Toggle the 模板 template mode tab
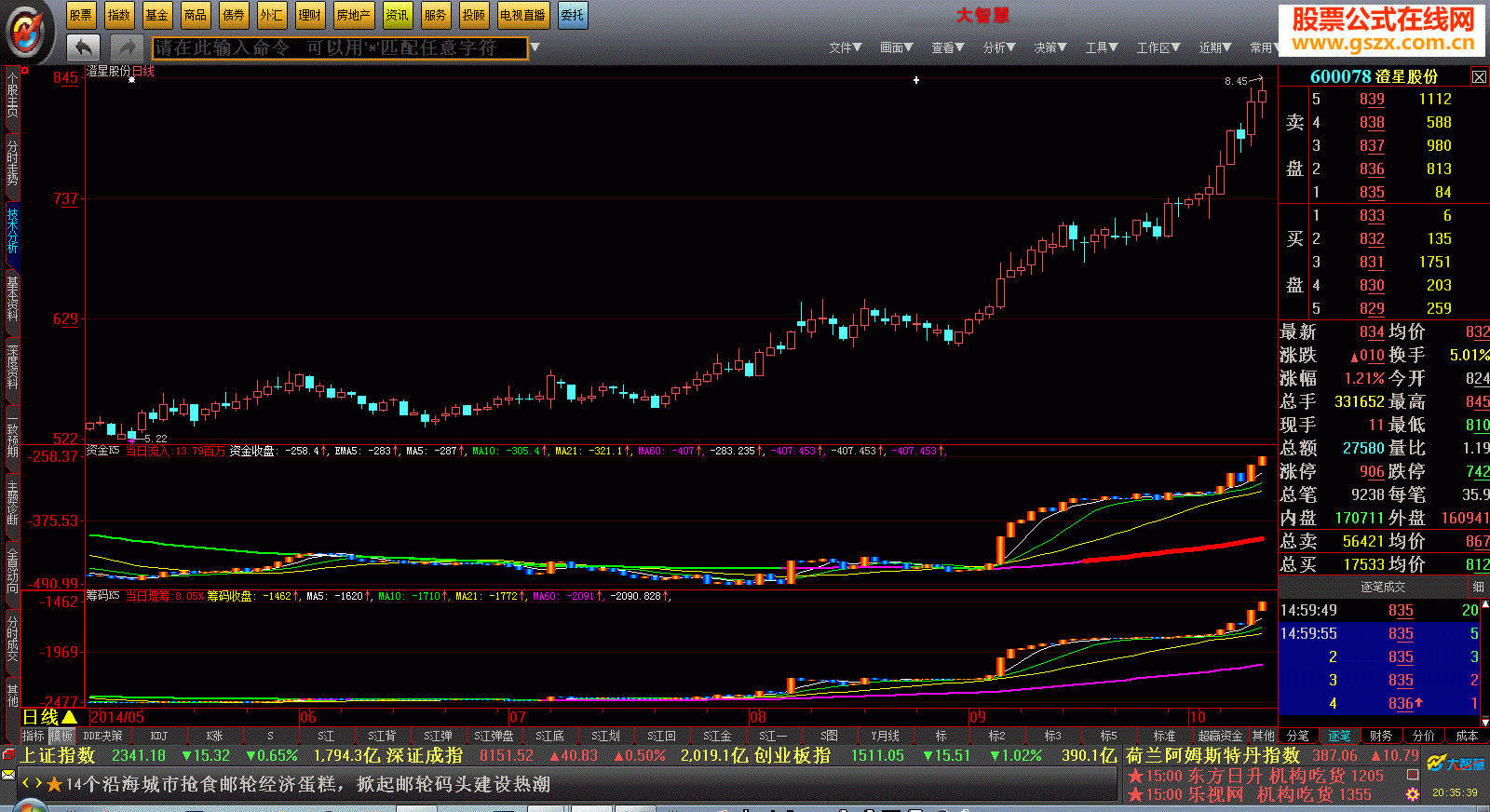The width and height of the screenshot is (1490, 812). [x=61, y=736]
